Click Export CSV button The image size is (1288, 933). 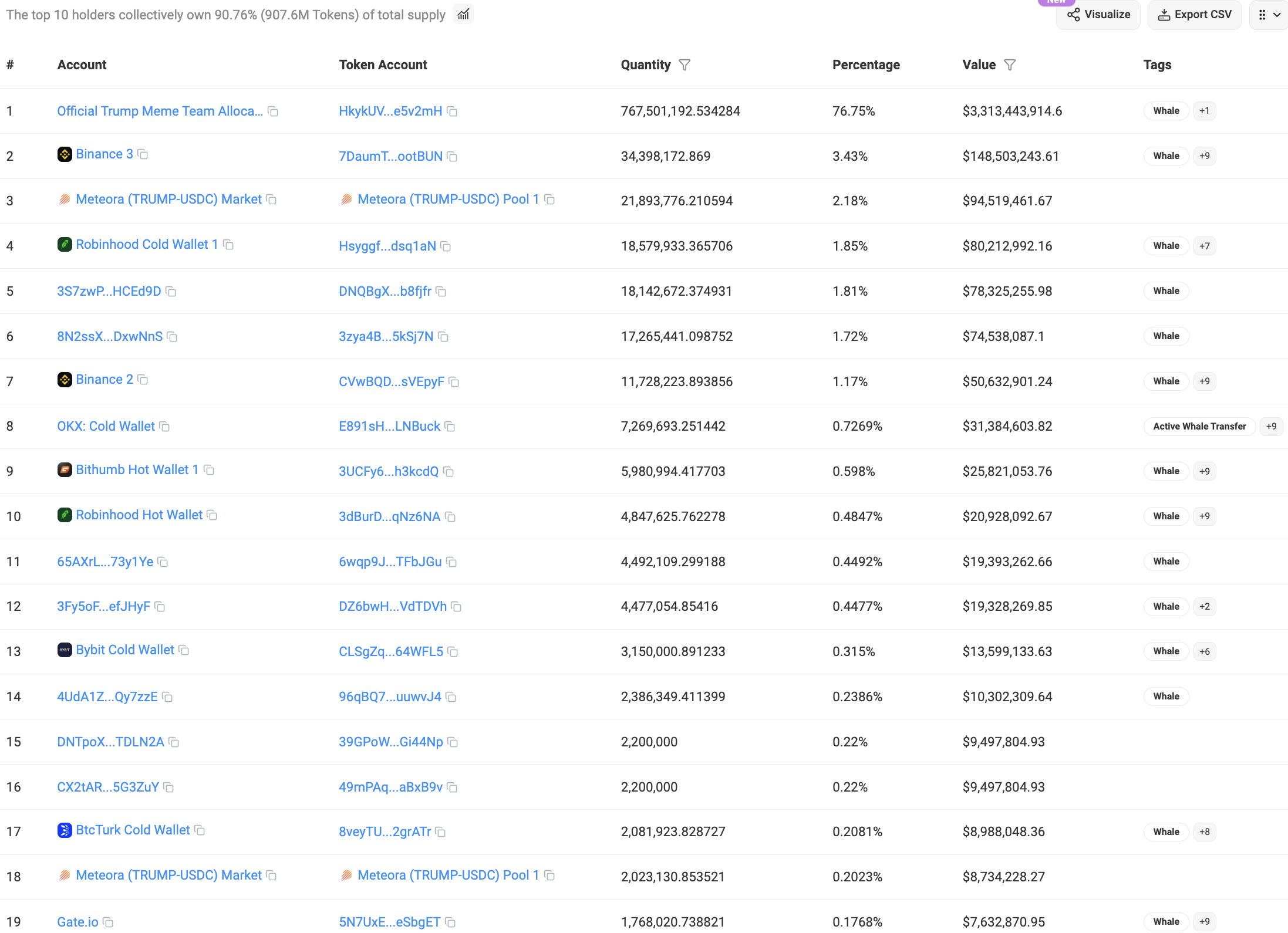[x=1195, y=15]
